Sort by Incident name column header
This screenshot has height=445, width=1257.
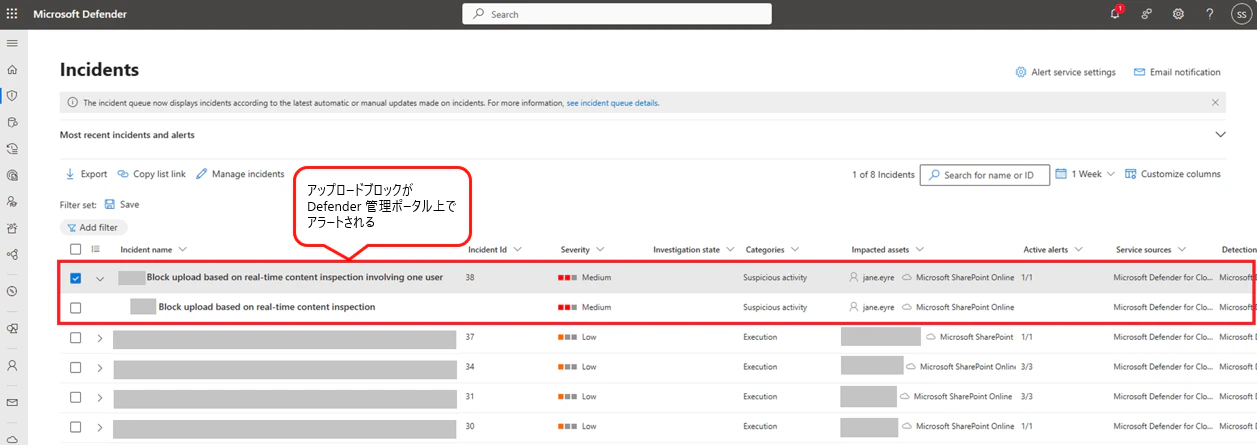[x=154, y=249]
